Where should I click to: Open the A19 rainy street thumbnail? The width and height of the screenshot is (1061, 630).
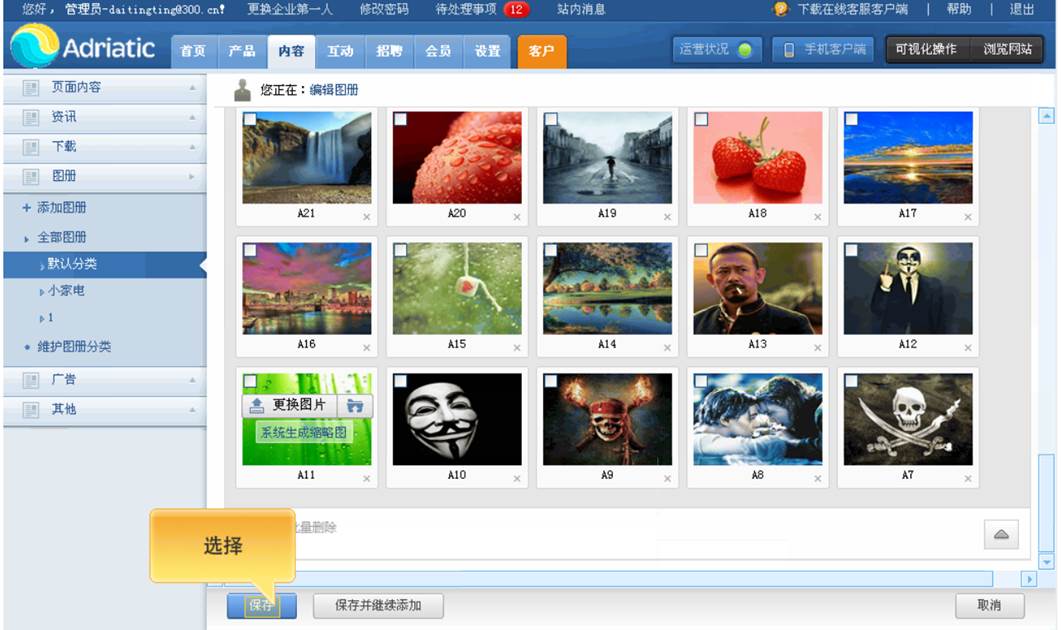(x=607, y=157)
